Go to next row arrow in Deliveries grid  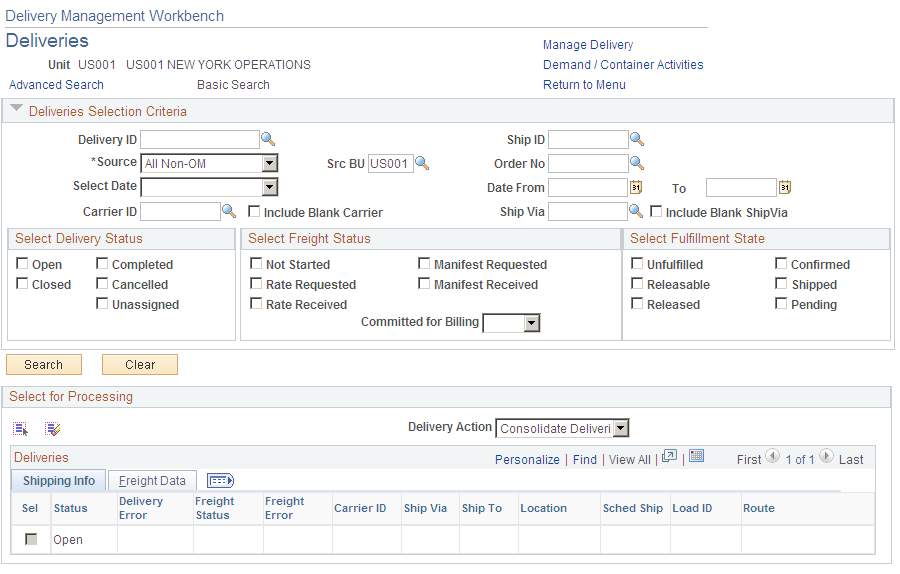826,456
